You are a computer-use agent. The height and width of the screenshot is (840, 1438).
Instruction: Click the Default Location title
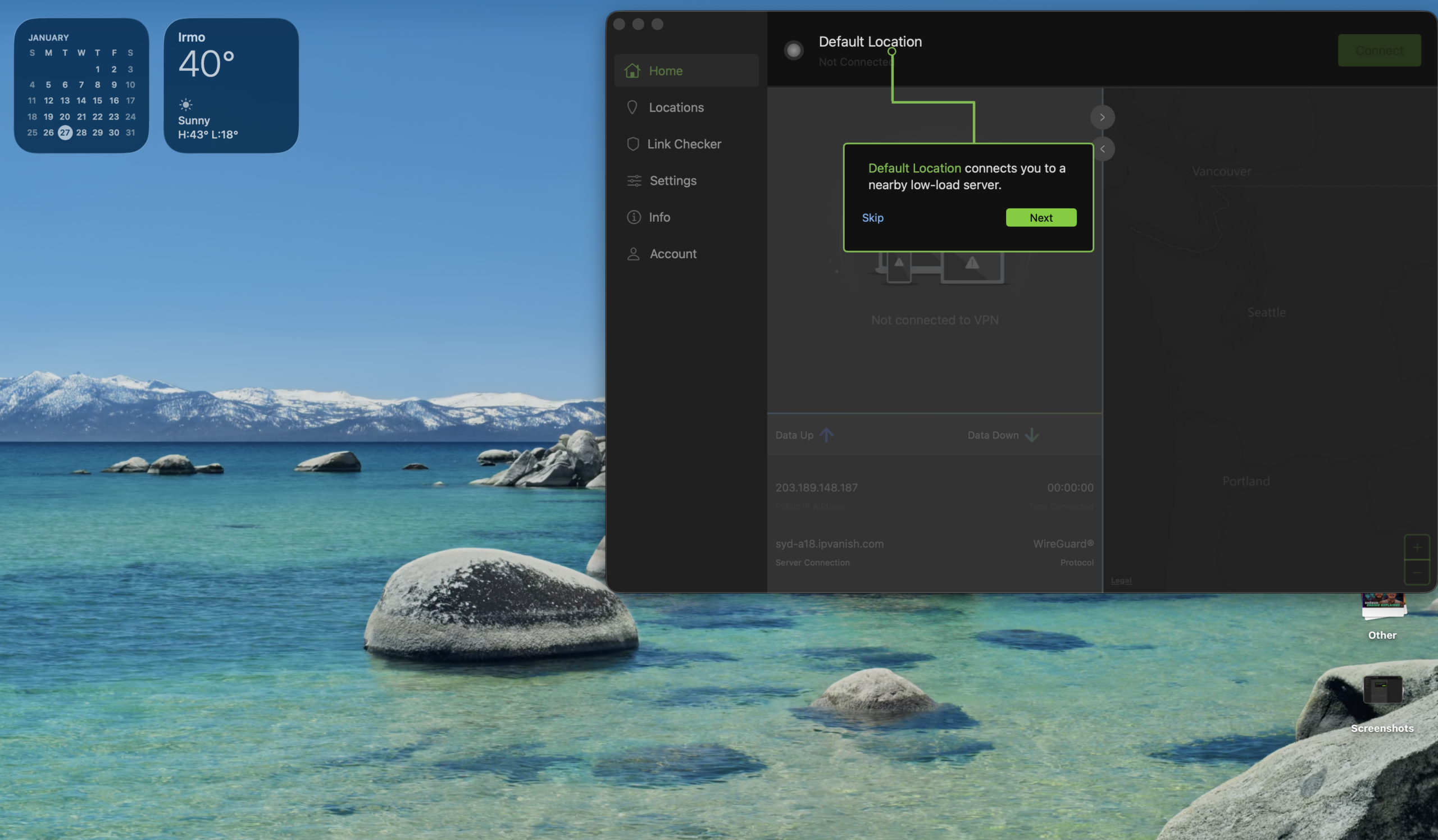[x=870, y=41]
